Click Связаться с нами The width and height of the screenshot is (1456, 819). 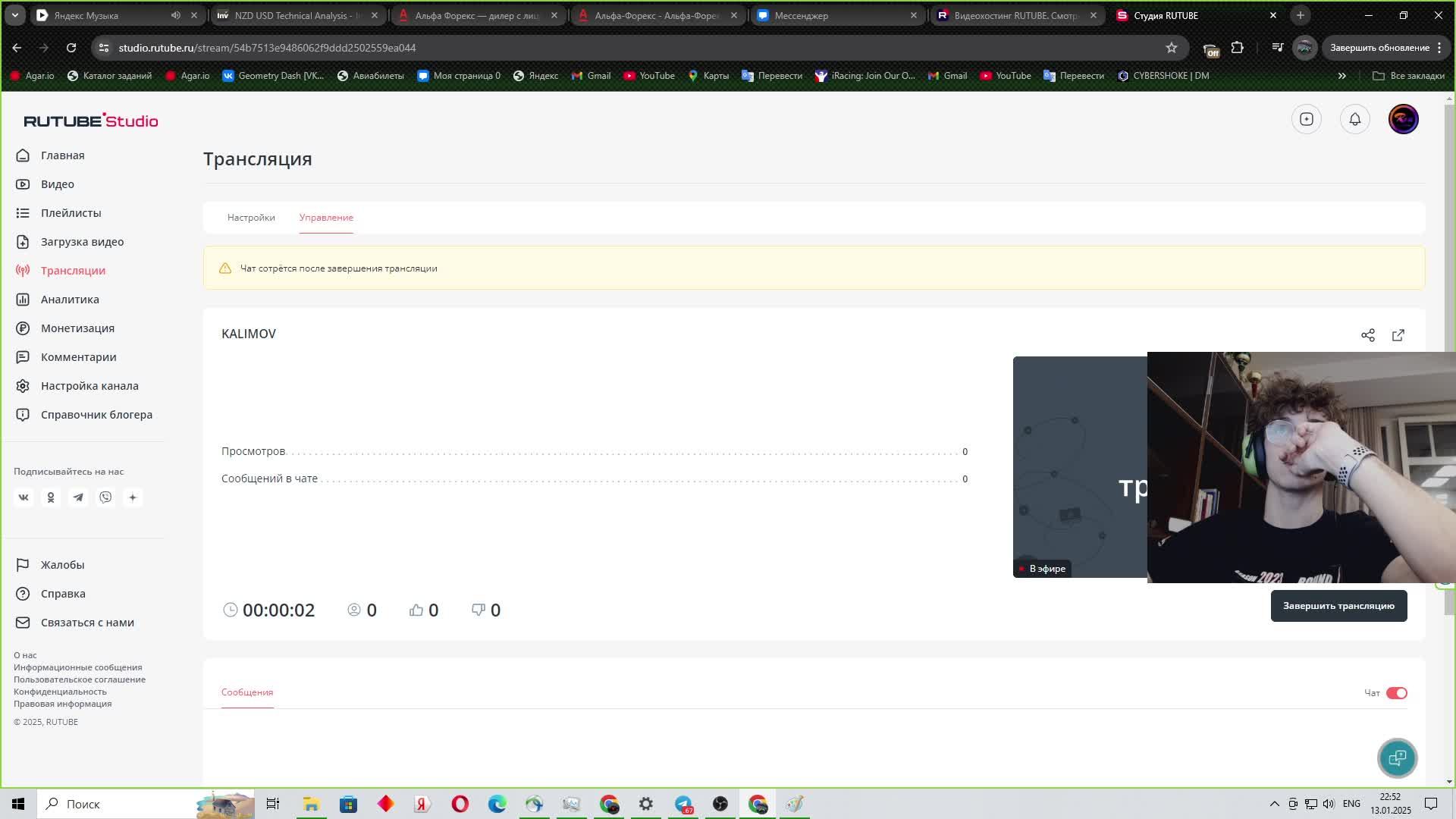tap(75, 623)
